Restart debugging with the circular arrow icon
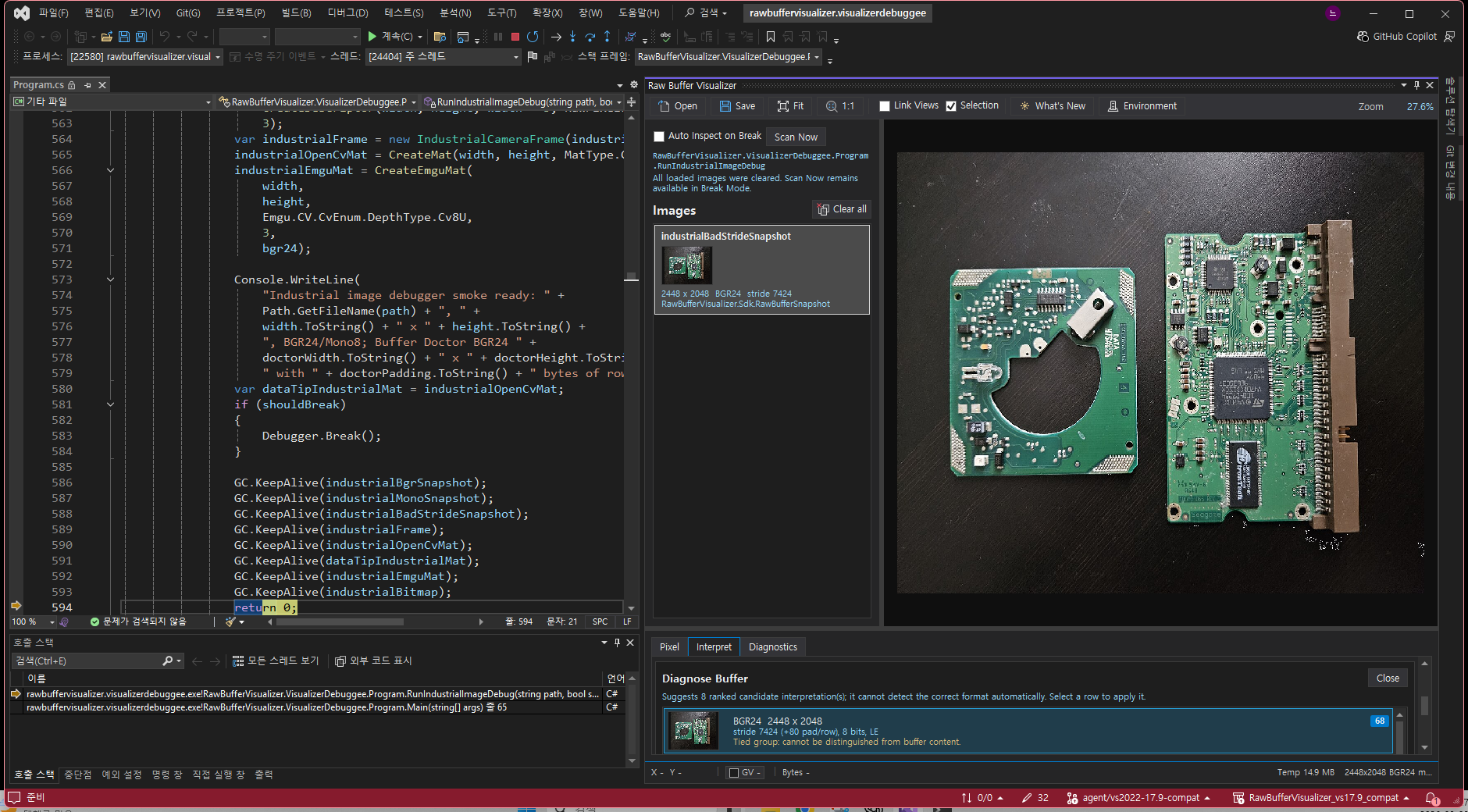Viewport: 1468px width, 812px height. click(x=533, y=37)
